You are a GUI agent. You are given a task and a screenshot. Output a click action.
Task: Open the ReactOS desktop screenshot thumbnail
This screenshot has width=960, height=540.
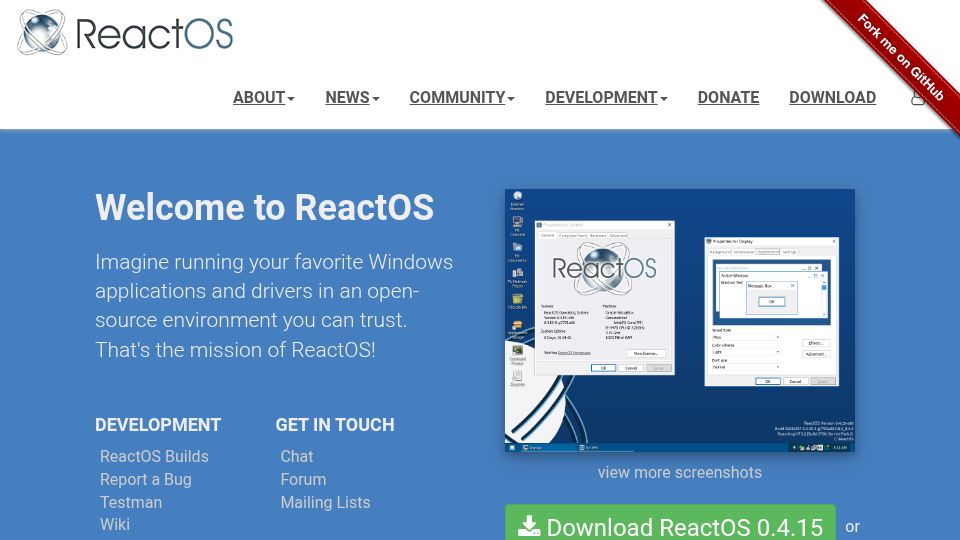680,320
